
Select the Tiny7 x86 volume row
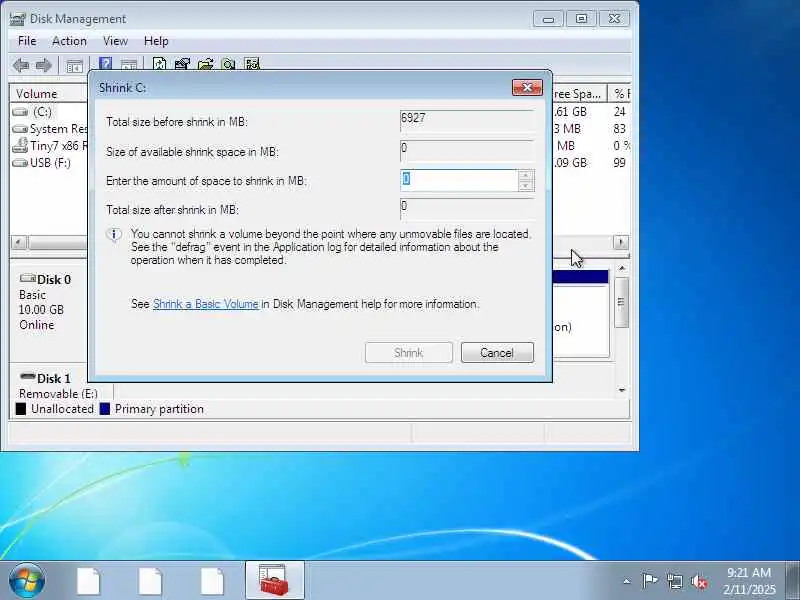click(49, 145)
